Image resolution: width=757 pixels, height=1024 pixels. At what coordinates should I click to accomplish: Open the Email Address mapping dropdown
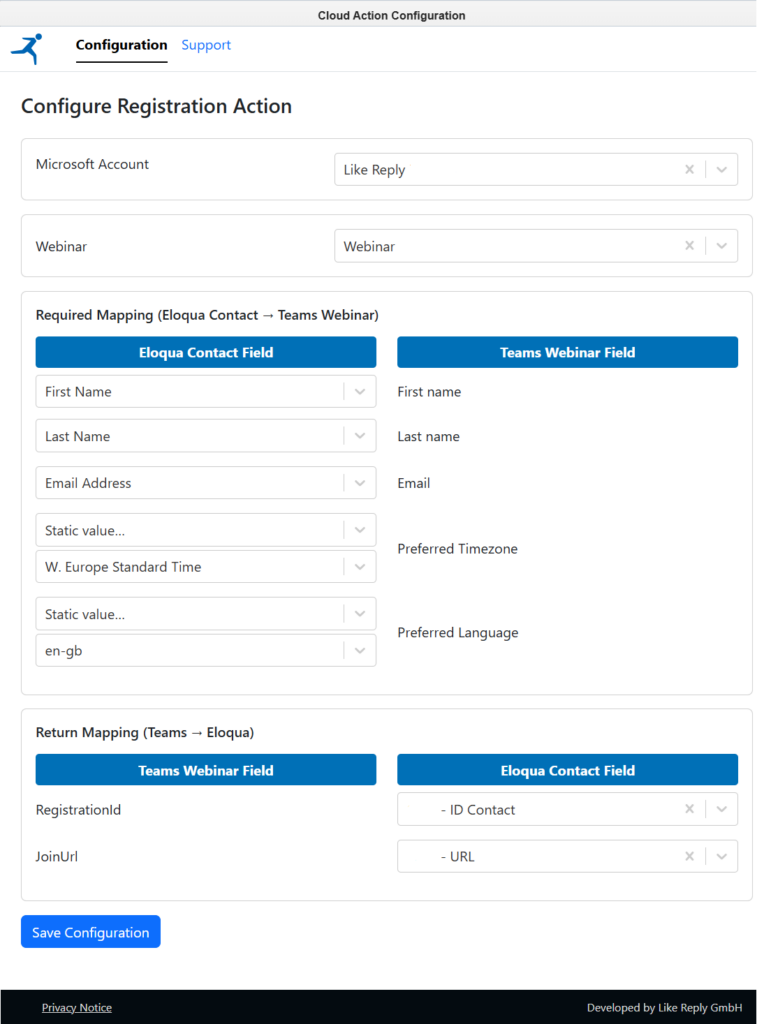coord(360,482)
